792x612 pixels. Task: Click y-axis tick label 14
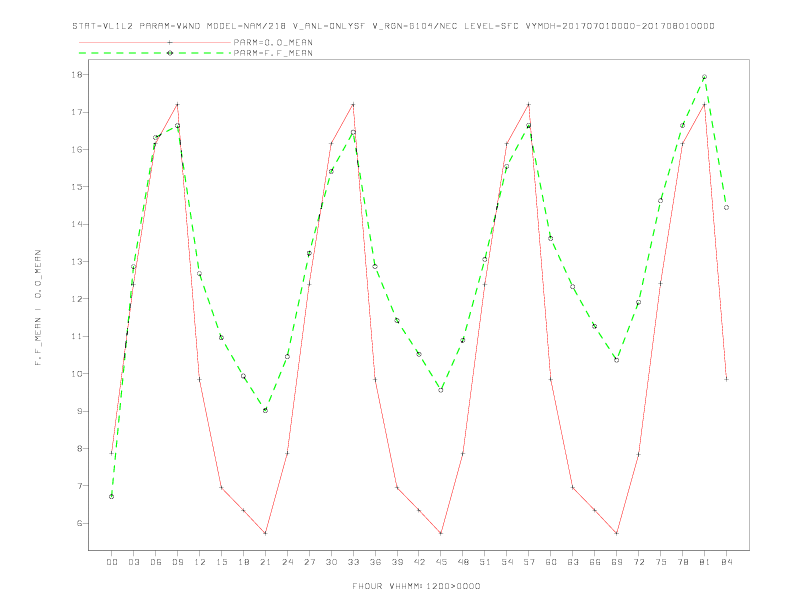pyautogui.click(x=76, y=224)
